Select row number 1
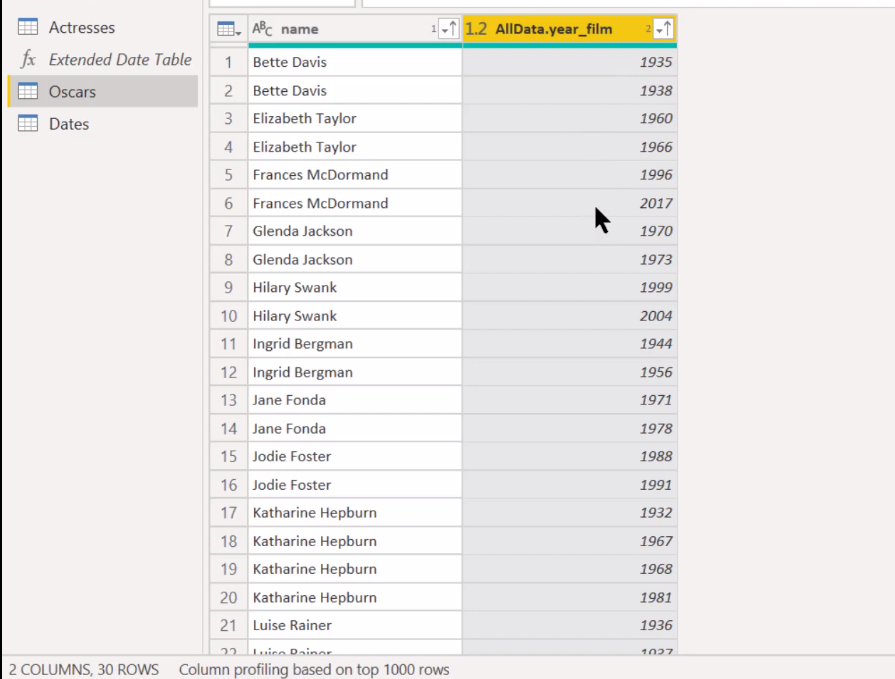The width and height of the screenshot is (895, 679). 228,62
